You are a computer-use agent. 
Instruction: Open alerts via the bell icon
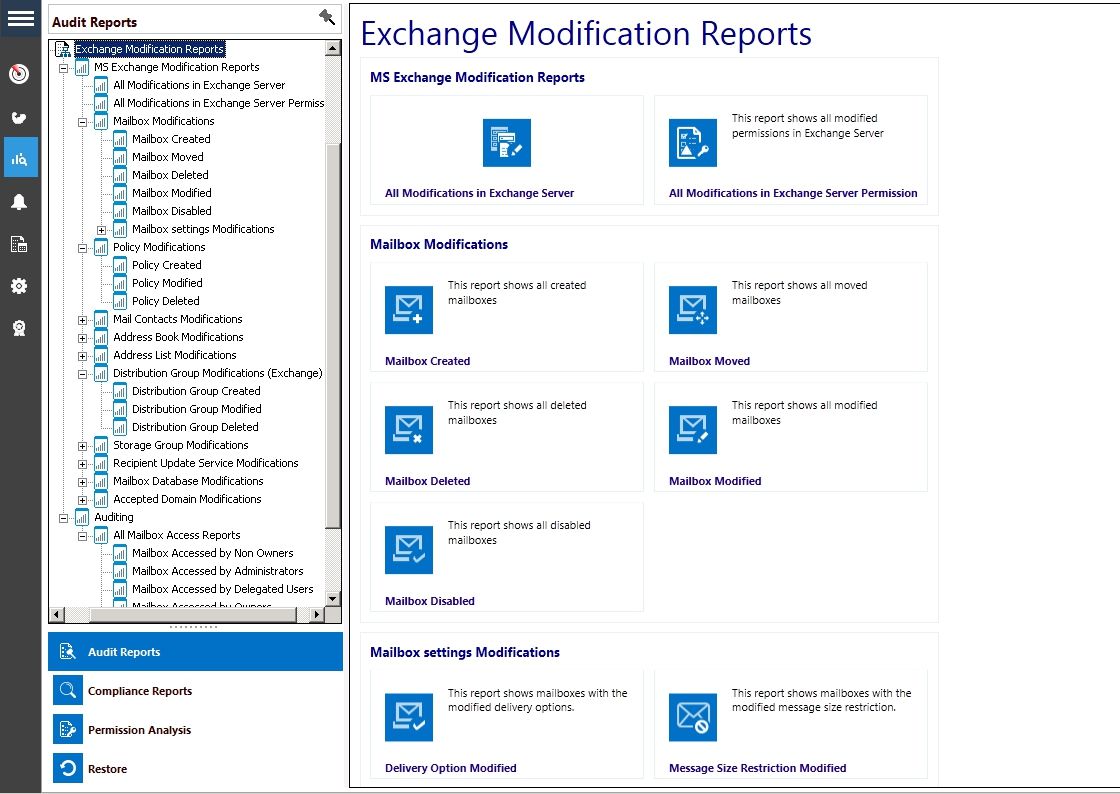[19, 202]
